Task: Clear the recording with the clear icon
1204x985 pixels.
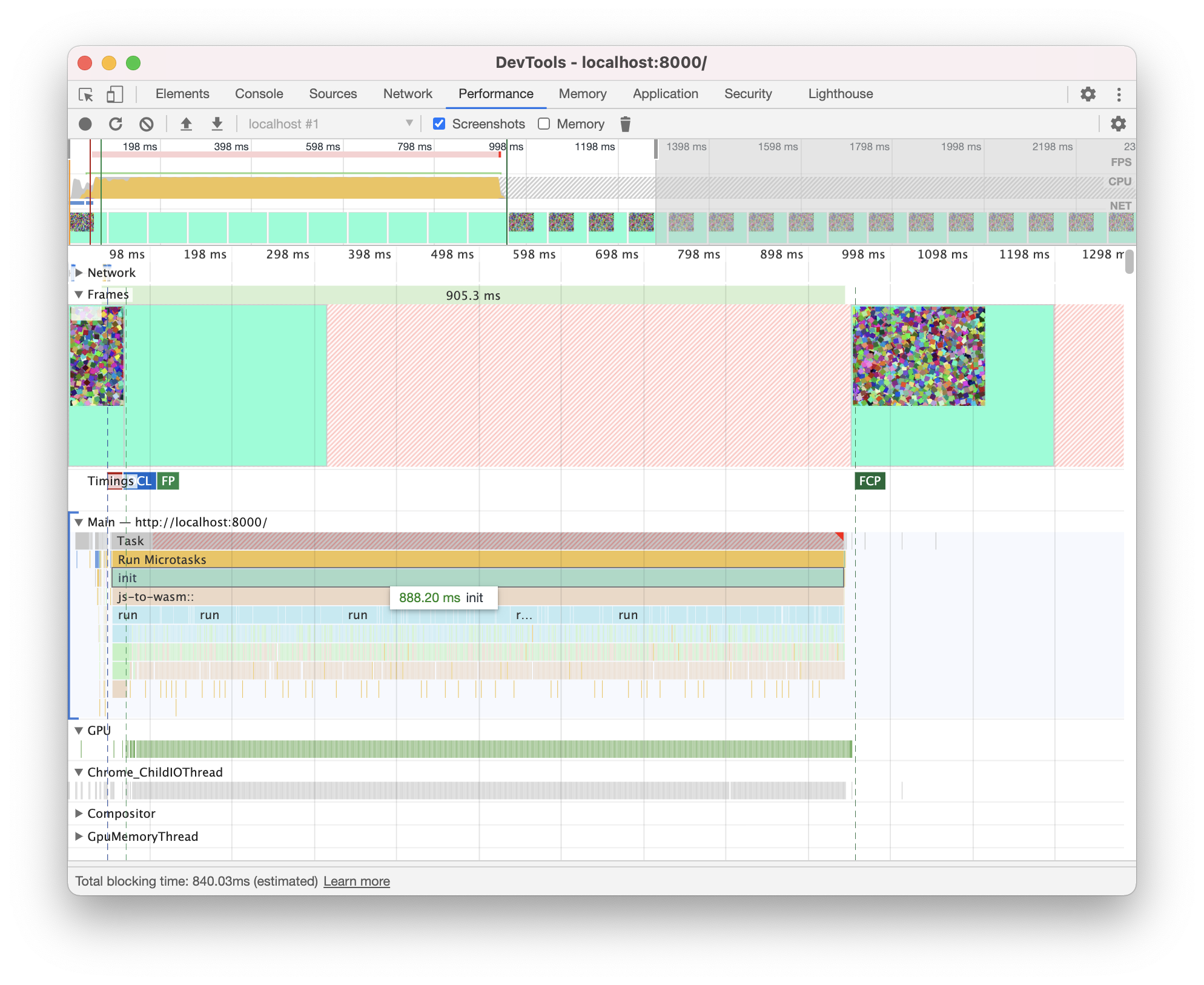Action: (x=146, y=124)
